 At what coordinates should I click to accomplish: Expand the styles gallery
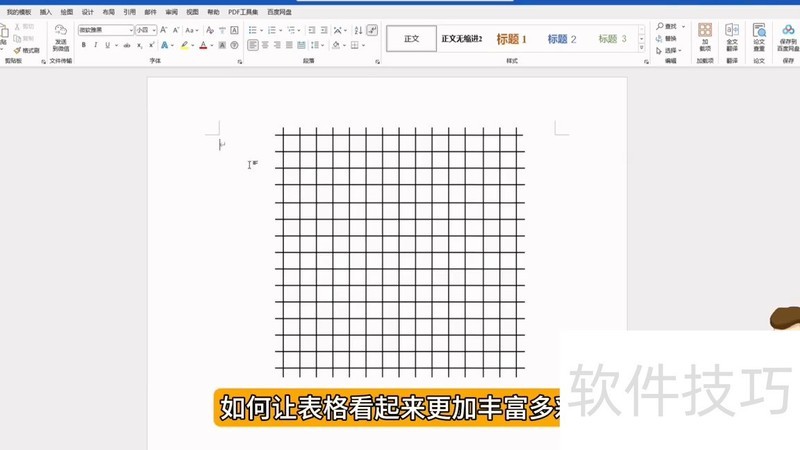(641, 48)
